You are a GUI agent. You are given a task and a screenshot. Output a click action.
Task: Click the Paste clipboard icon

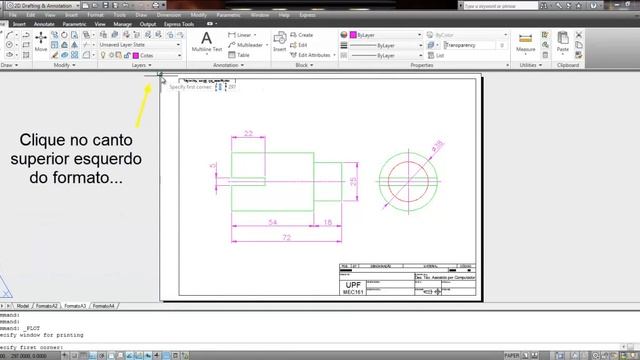[563, 42]
